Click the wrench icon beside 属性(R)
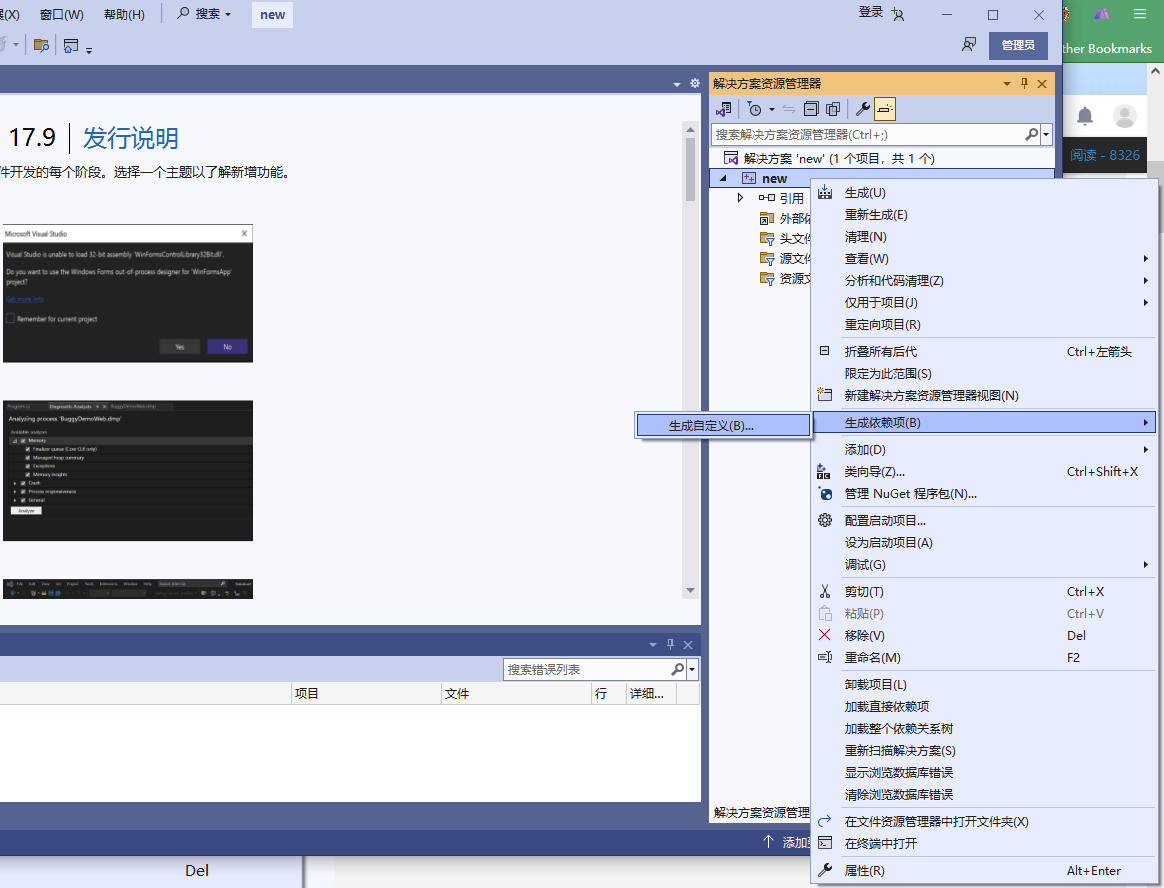Image resolution: width=1164 pixels, height=888 pixels. pyautogui.click(x=825, y=870)
